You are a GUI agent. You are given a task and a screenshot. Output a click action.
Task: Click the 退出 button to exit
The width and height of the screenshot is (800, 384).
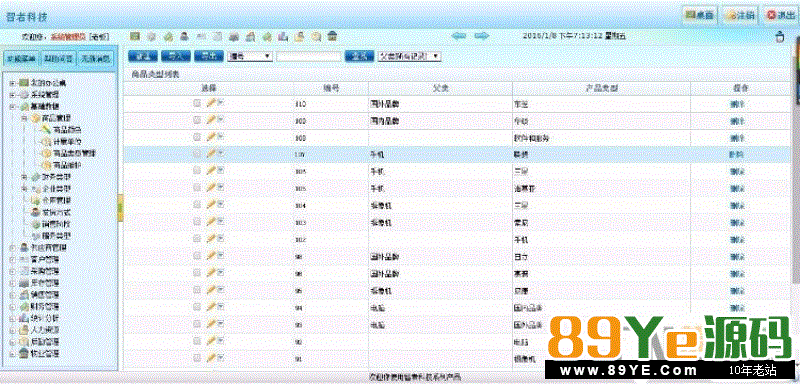(x=780, y=15)
